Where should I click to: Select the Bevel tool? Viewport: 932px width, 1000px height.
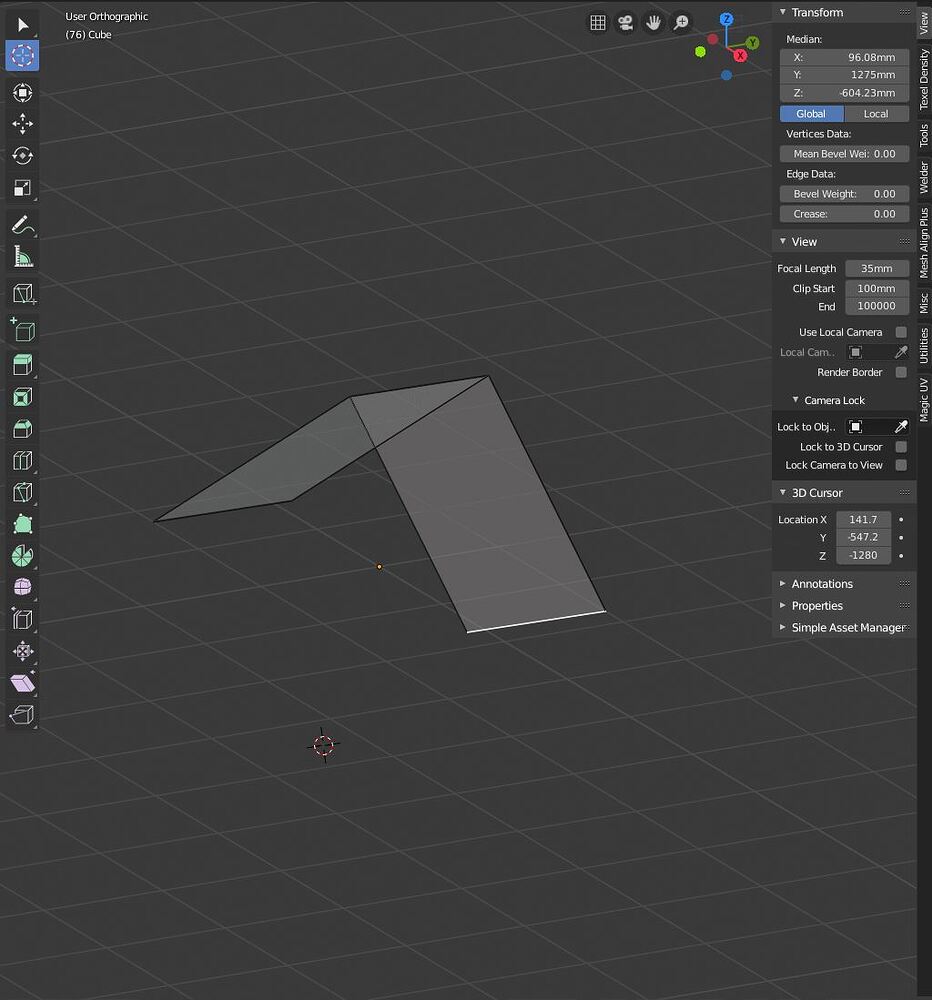pos(22,429)
